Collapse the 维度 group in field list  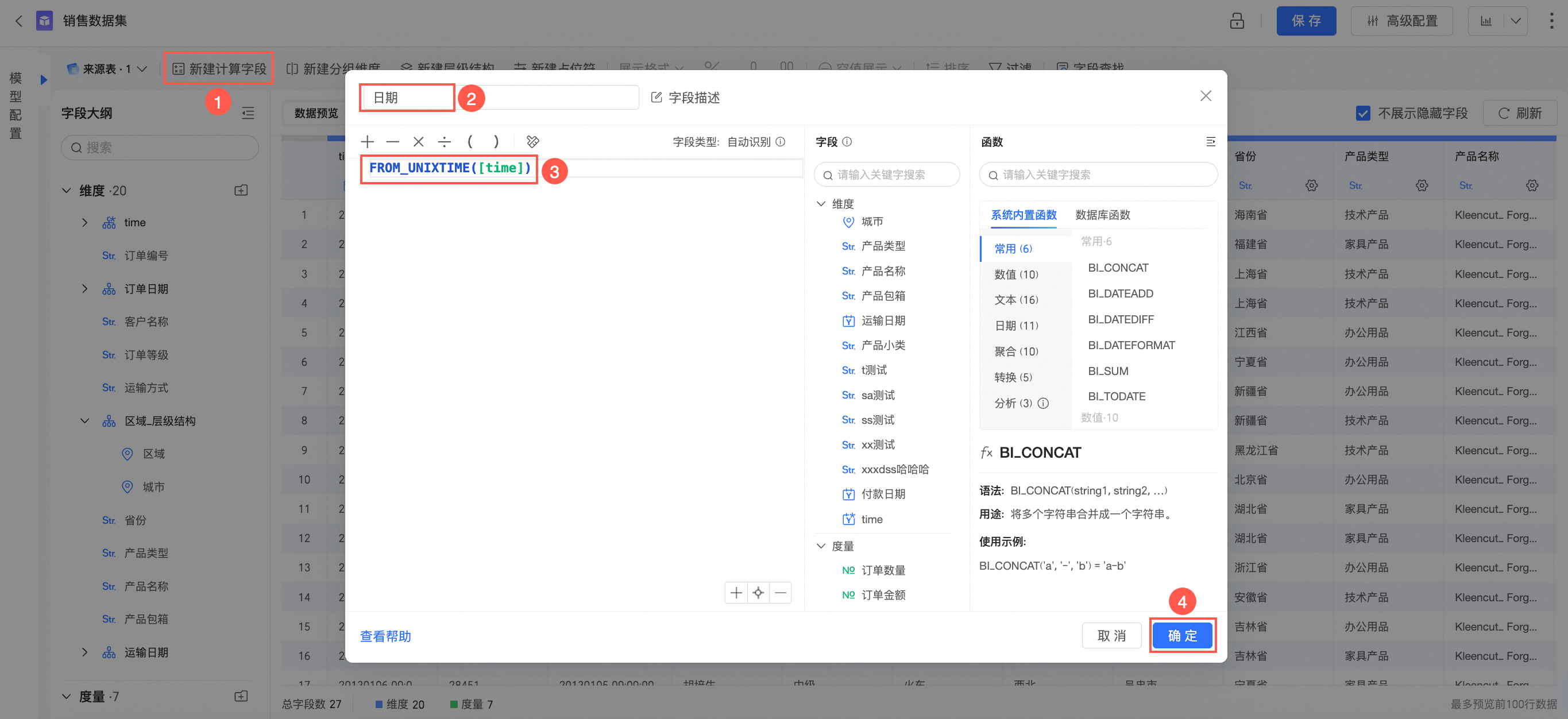click(821, 204)
